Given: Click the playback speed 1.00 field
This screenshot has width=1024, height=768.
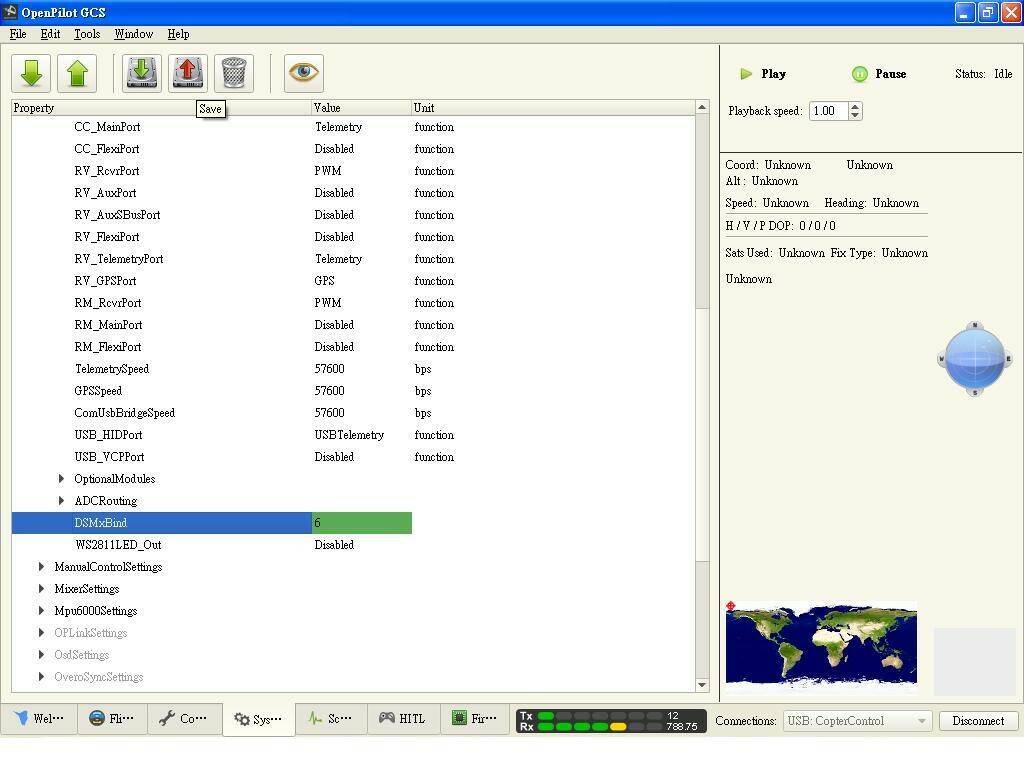Looking at the screenshot, I should (x=829, y=111).
